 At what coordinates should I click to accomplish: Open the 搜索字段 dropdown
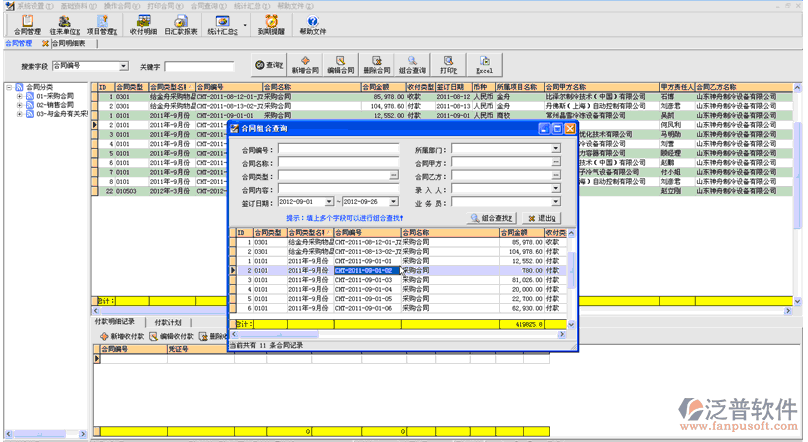[124, 67]
